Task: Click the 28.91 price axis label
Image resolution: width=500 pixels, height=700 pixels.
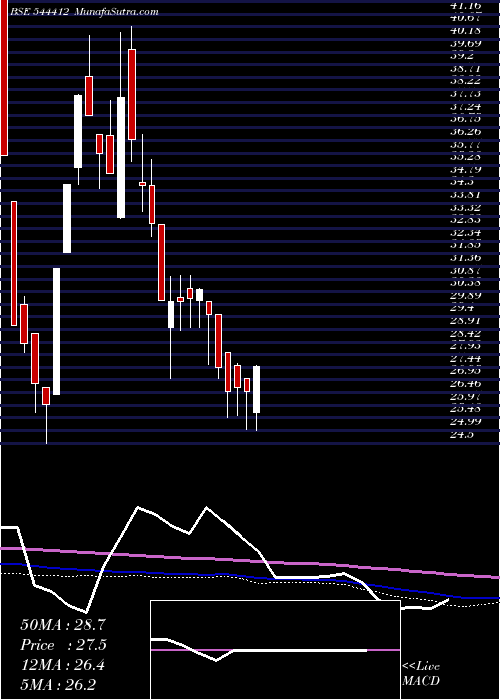Action: (465, 320)
